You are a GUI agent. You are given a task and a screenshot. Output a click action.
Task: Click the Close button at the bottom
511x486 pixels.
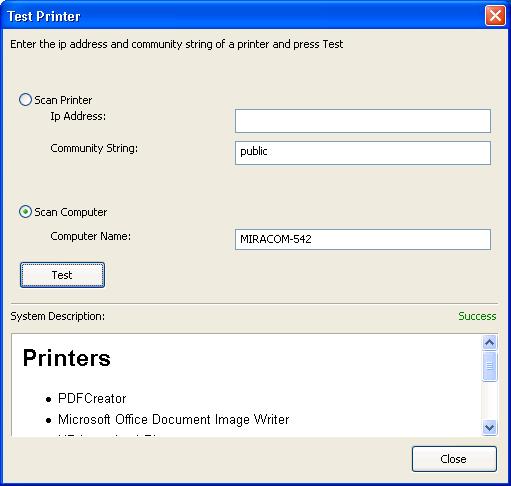tap(454, 459)
